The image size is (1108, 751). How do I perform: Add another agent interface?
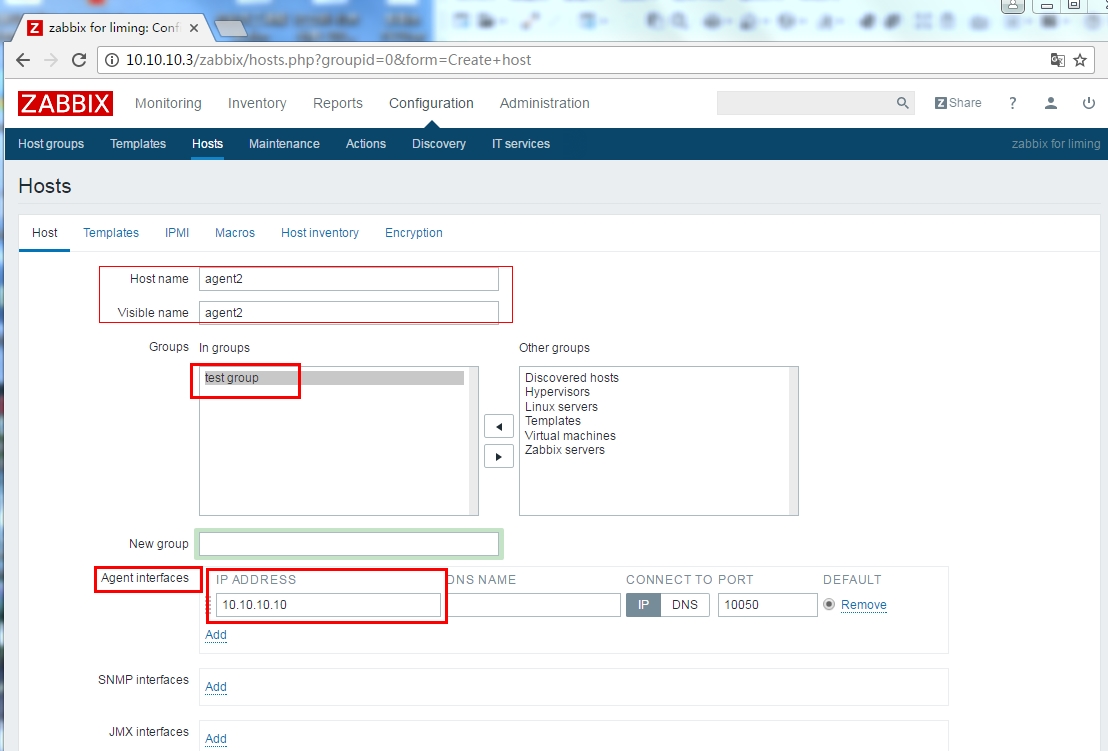tap(216, 634)
